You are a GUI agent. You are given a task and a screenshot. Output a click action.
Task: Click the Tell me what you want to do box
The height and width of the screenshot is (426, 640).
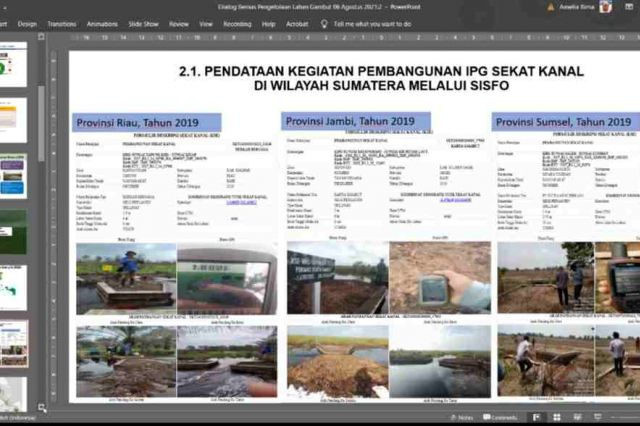coord(372,24)
